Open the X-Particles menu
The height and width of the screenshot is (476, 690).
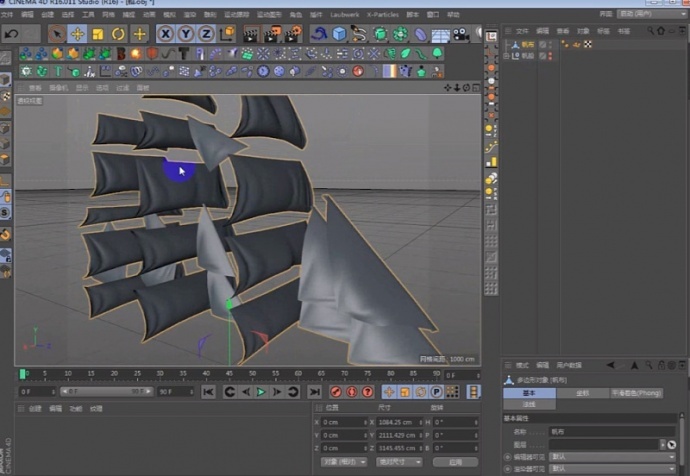381,15
